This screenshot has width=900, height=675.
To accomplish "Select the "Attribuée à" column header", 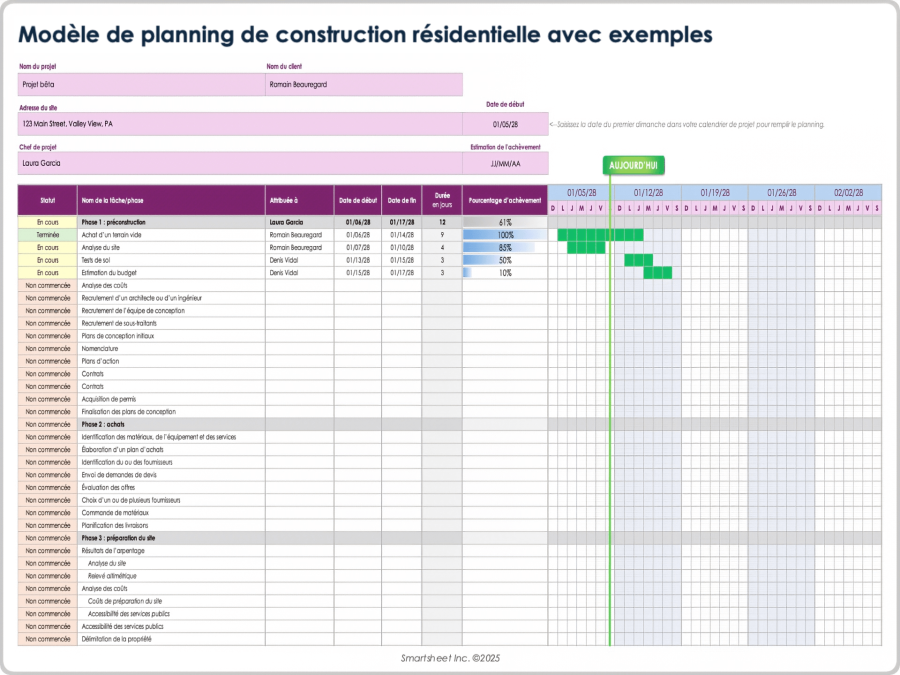I will (300, 200).
